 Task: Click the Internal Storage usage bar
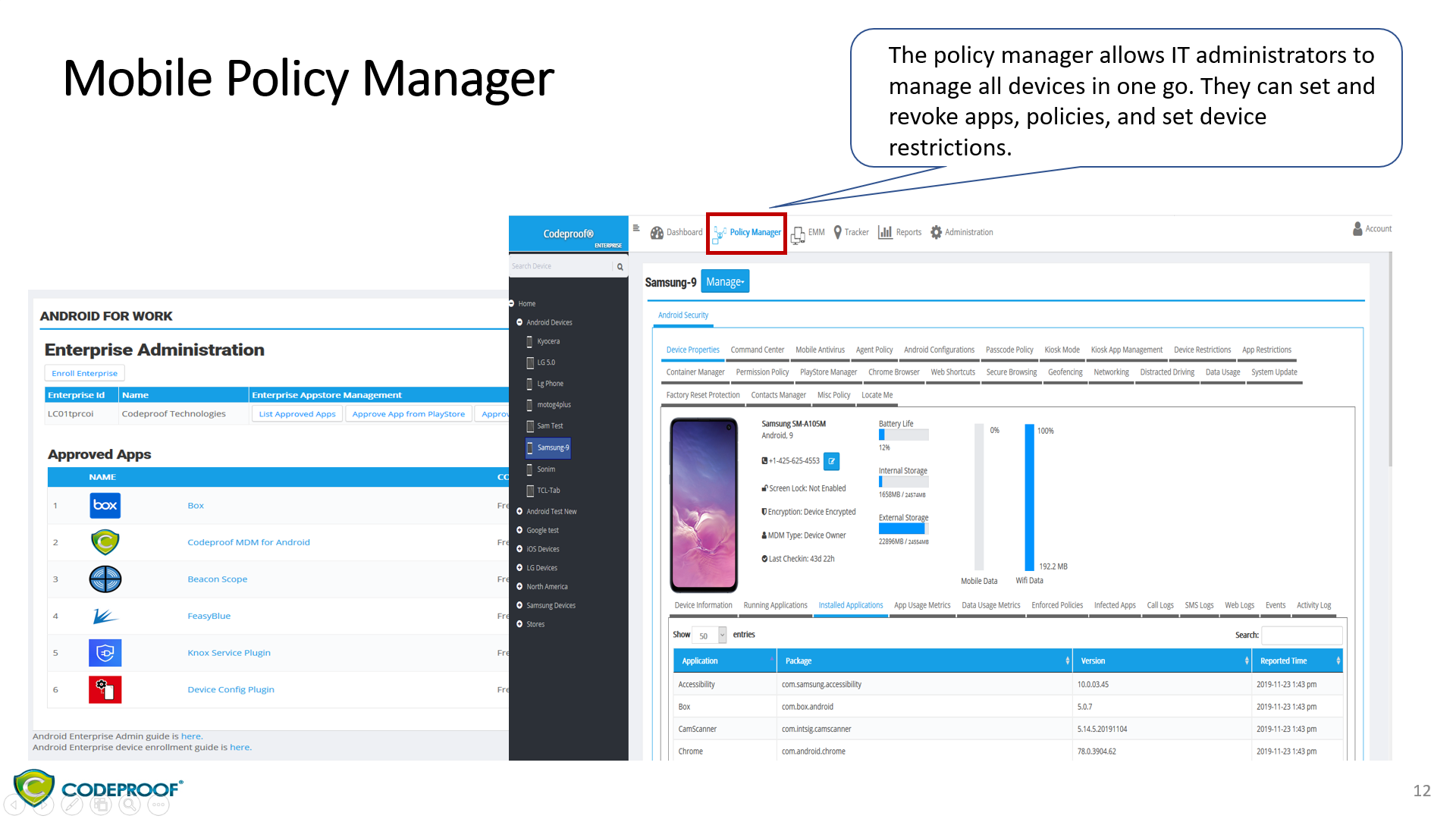click(903, 482)
